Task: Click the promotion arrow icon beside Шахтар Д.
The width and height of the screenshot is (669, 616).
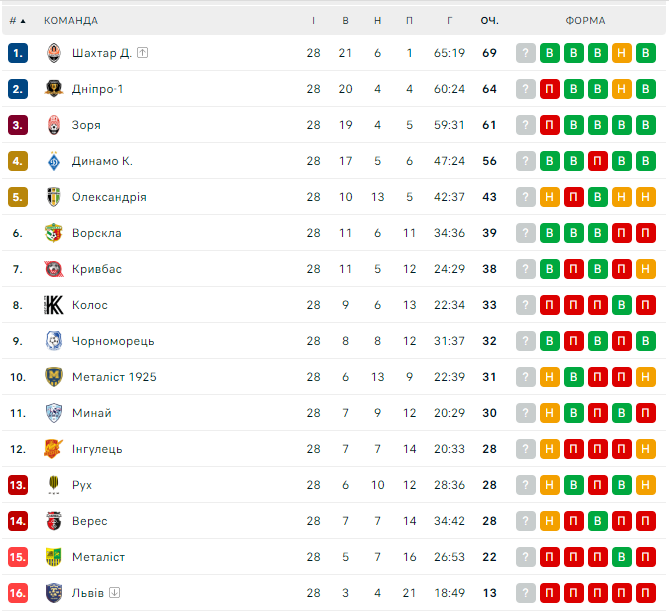Action: (x=143, y=53)
